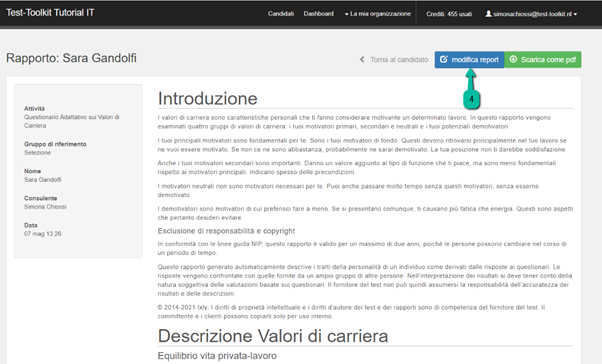Click the Nome label in sidebar
The image size is (602, 364).
[x=32, y=171]
